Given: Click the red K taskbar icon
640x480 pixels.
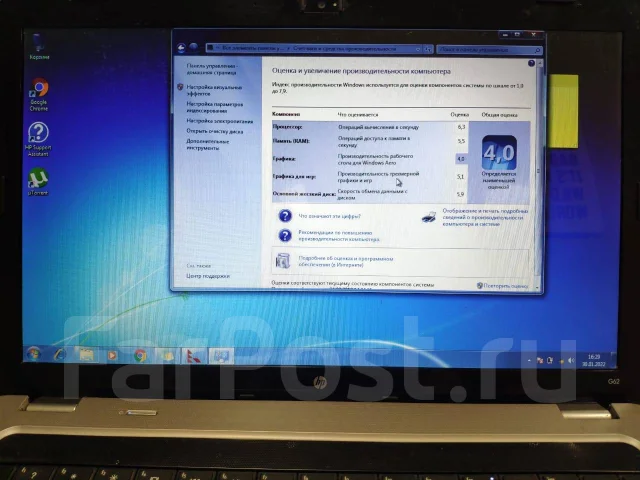Looking at the screenshot, I should (x=194, y=356).
